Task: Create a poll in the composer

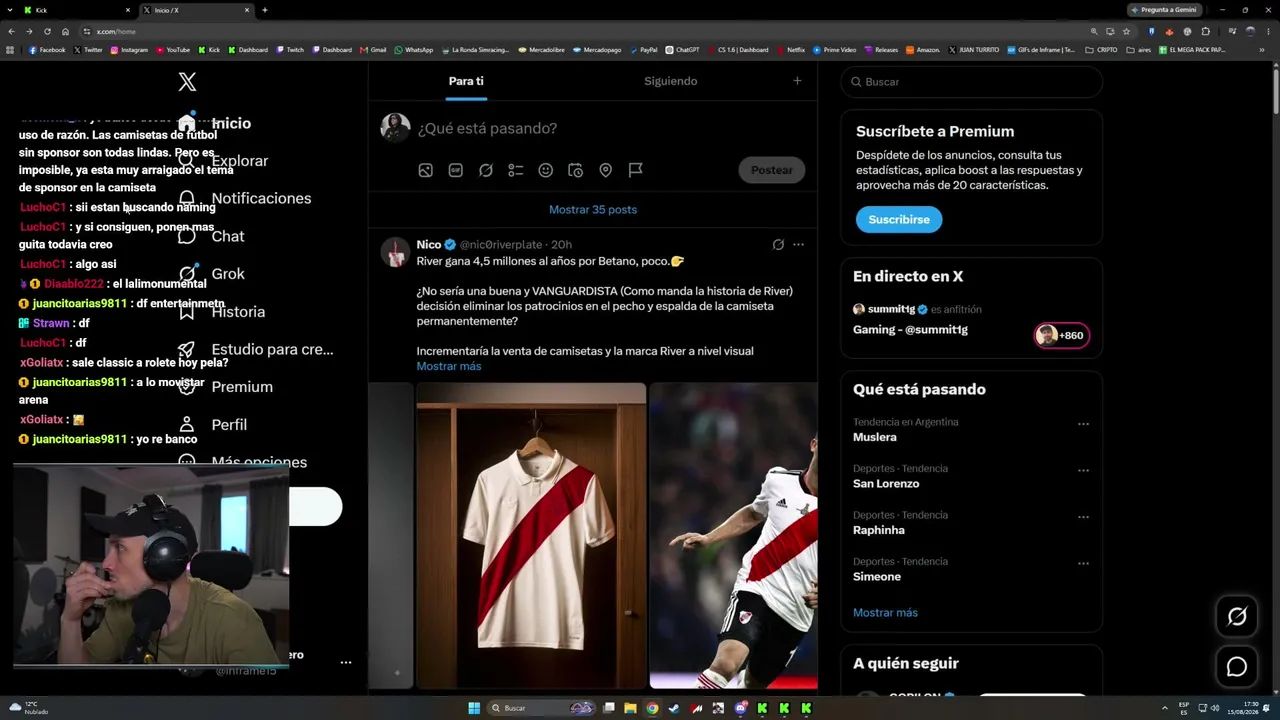Action: 515,170
